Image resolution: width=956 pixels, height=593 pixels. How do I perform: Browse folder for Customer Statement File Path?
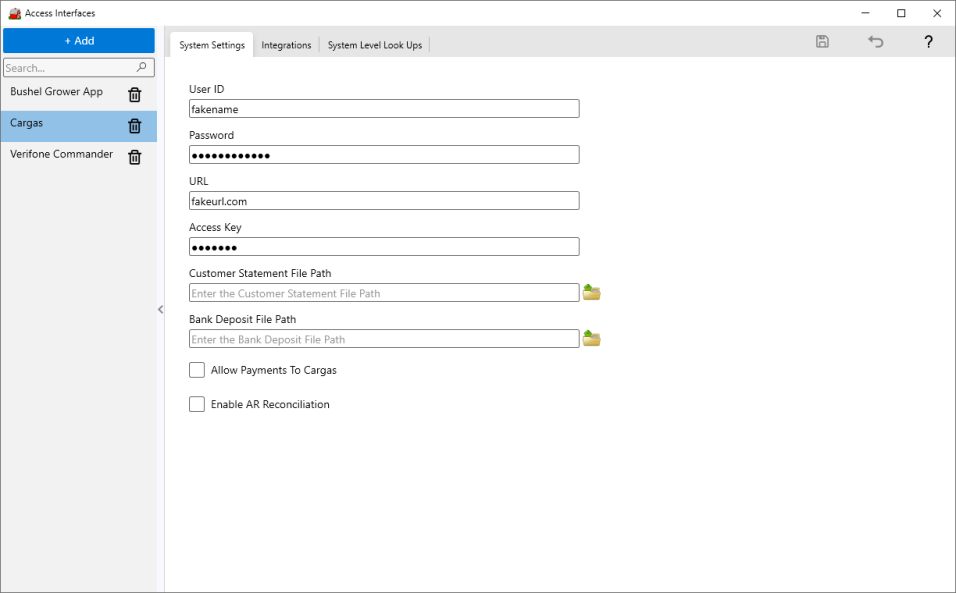[x=592, y=293]
